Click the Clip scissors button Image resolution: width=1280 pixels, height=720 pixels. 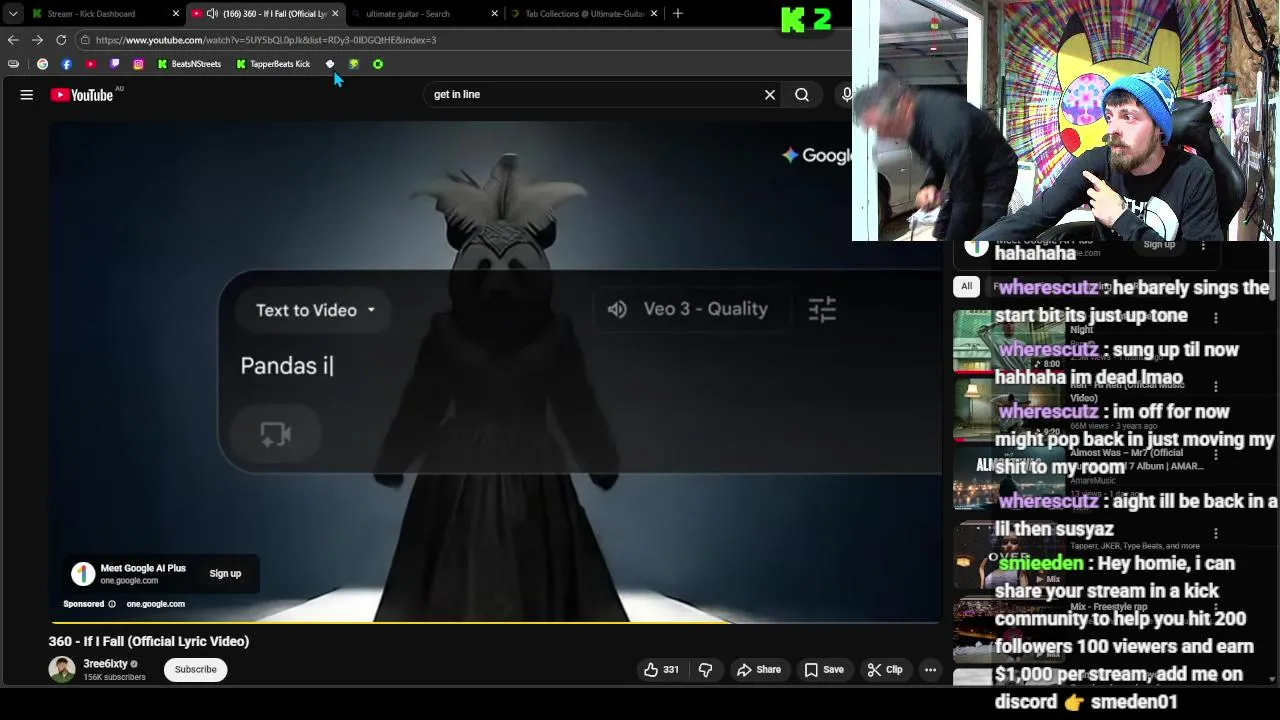coord(885,670)
